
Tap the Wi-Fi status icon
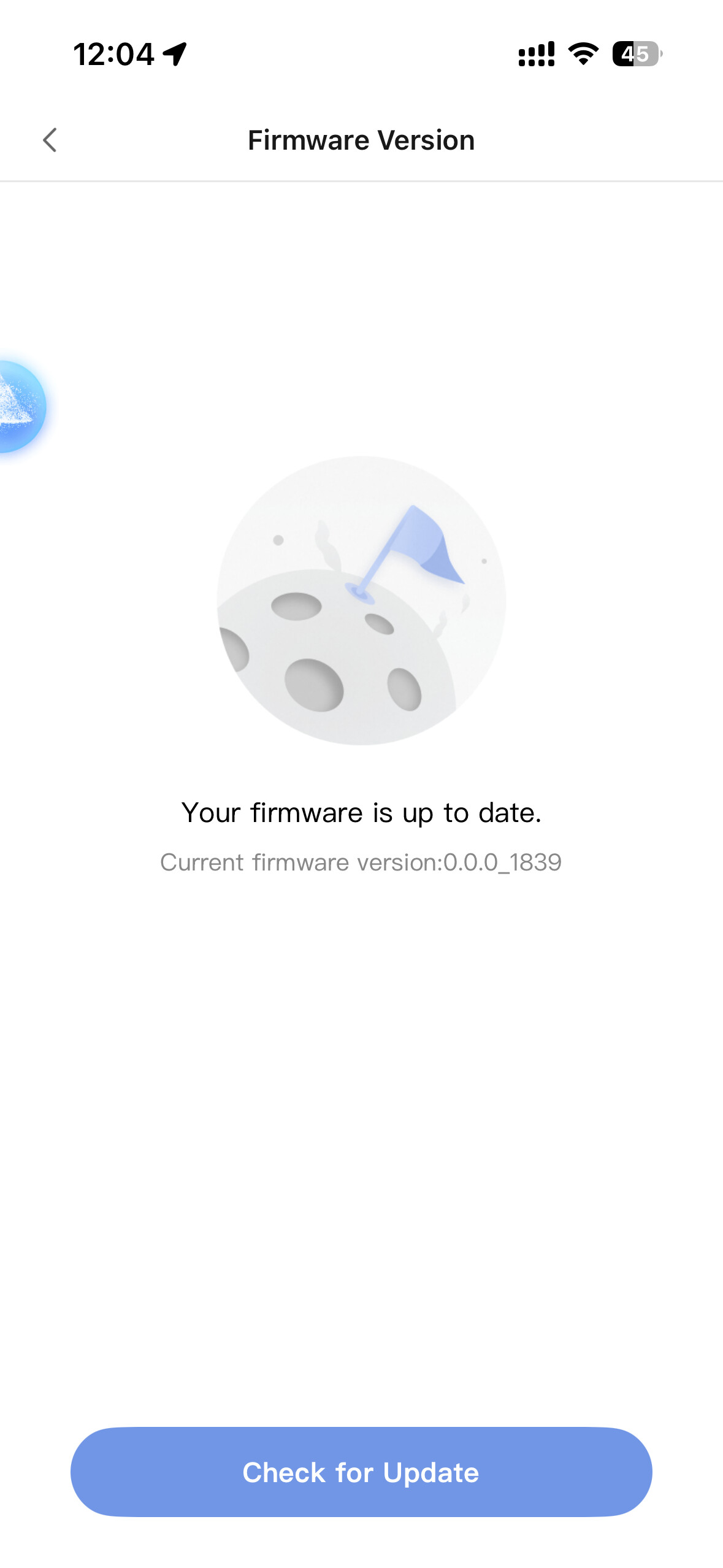(x=583, y=54)
